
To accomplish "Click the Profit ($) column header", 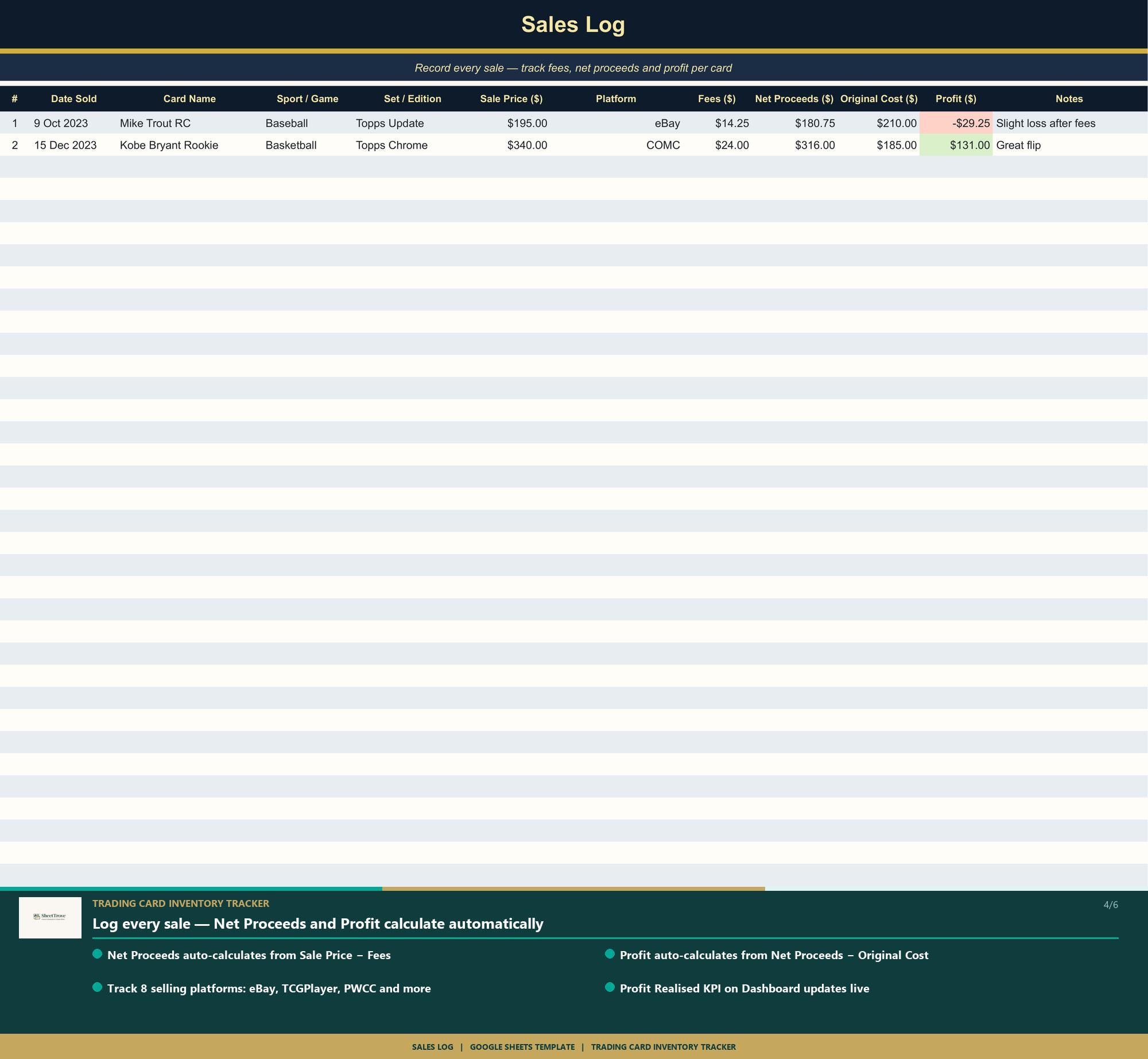I will pos(956,99).
